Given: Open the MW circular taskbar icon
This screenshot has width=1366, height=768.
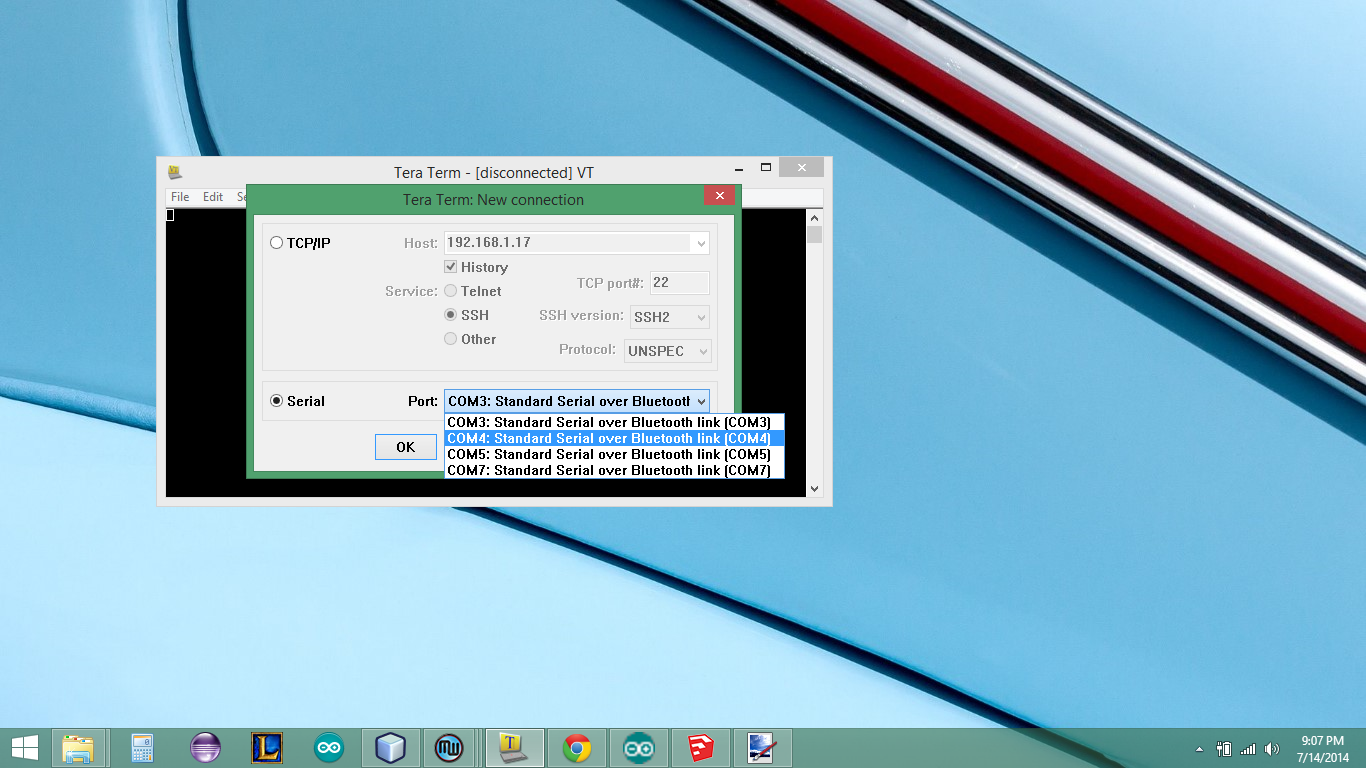Looking at the screenshot, I should pyautogui.click(x=450, y=748).
